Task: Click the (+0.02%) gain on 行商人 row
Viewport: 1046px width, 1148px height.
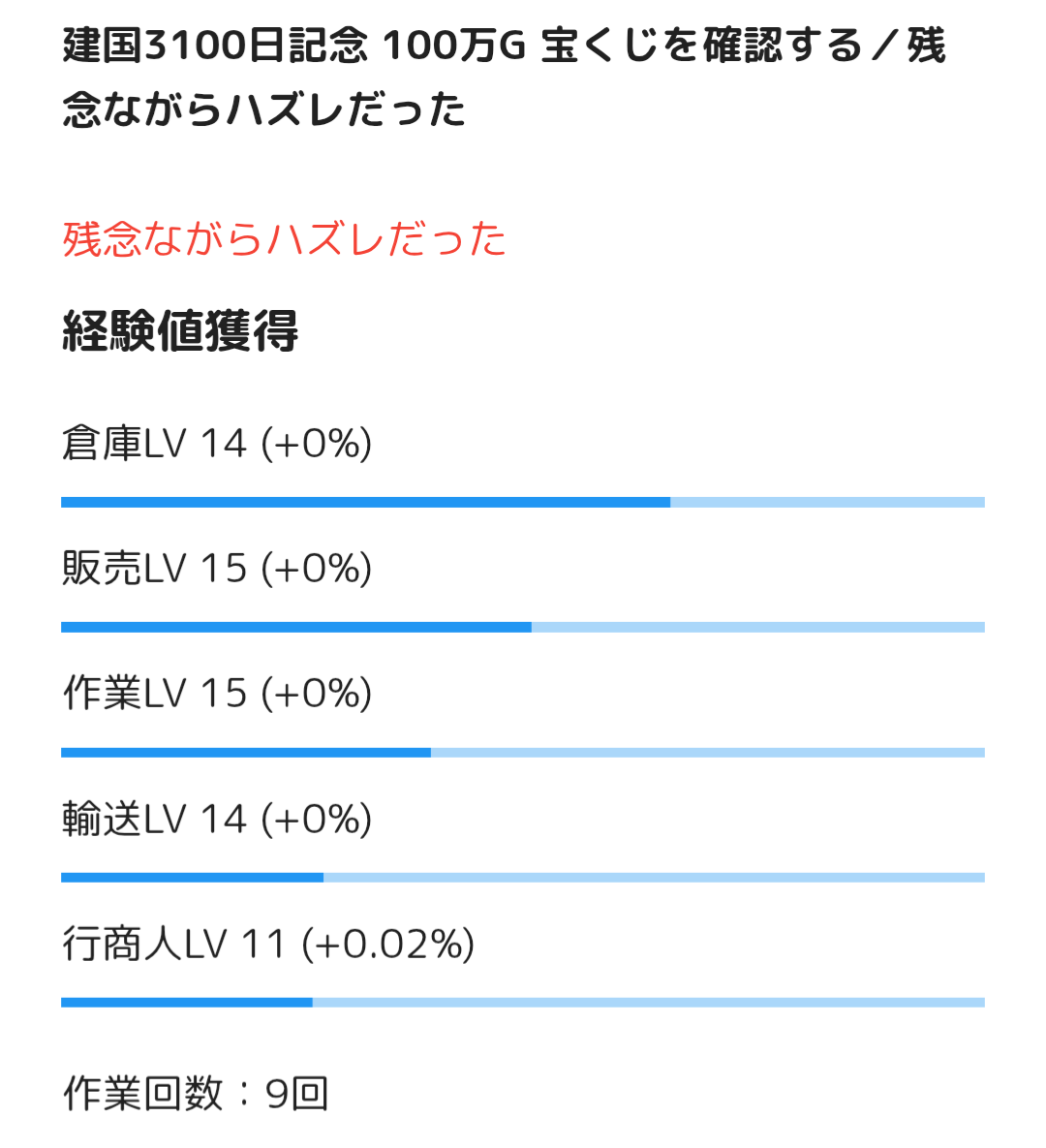Action: [x=388, y=945]
